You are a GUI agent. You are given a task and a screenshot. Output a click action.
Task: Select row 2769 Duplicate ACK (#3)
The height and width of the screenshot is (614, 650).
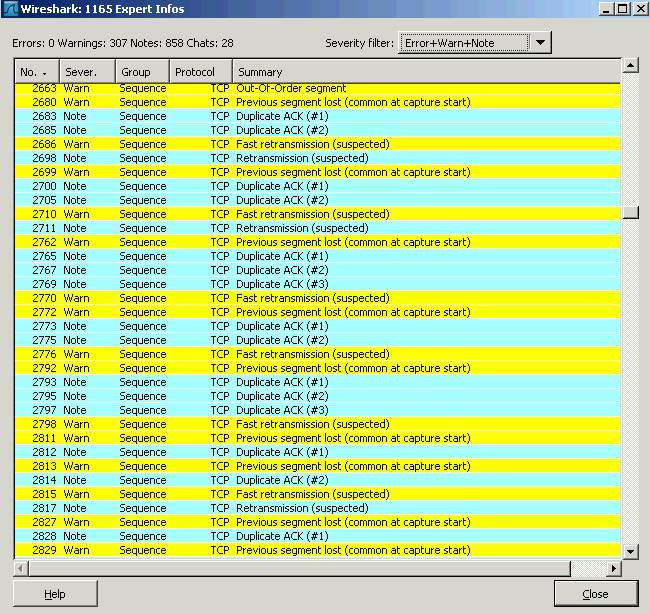pos(318,284)
